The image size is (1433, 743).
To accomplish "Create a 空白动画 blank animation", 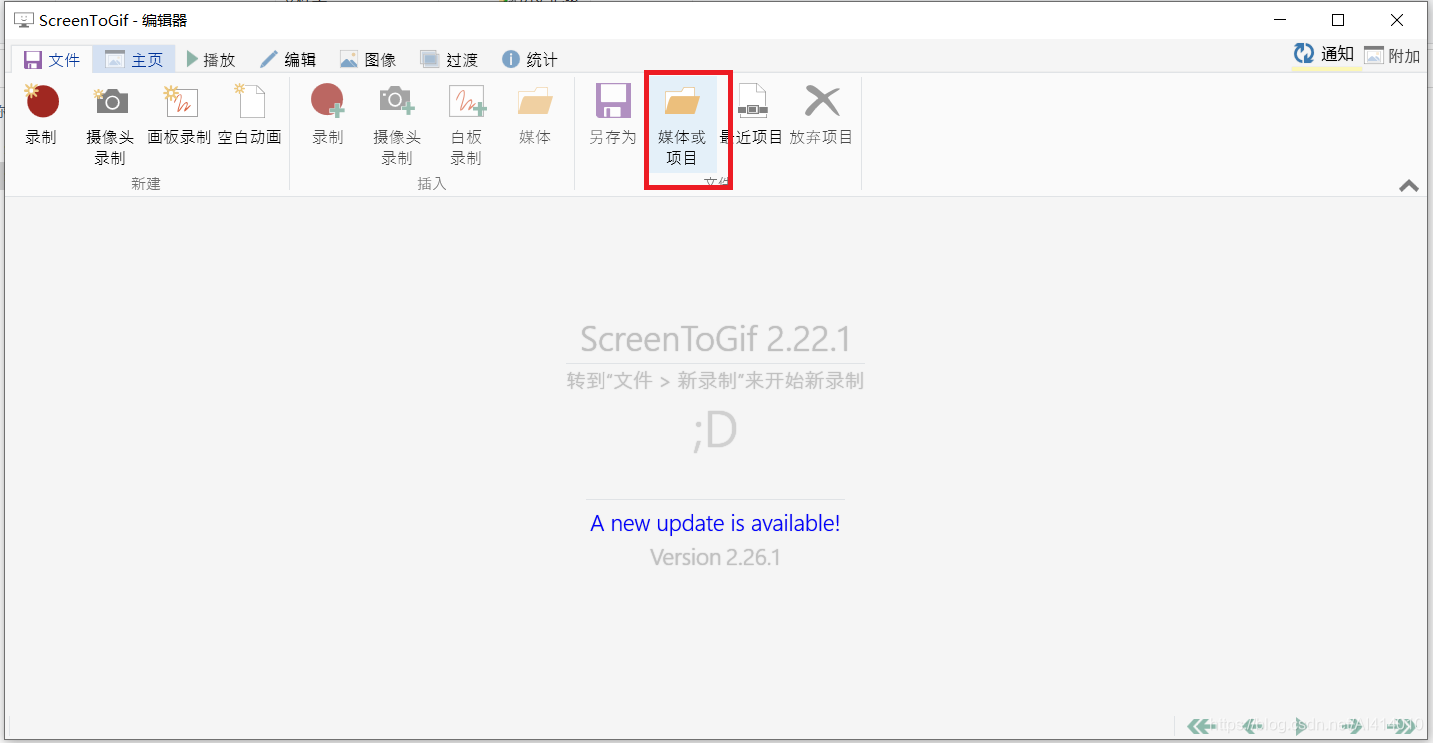I will click(250, 117).
